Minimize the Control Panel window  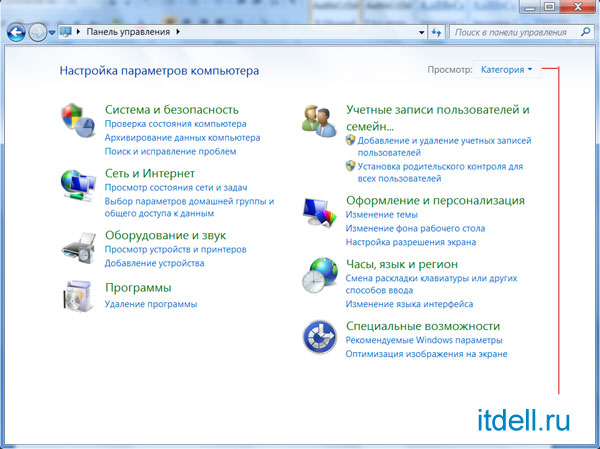point(530,7)
